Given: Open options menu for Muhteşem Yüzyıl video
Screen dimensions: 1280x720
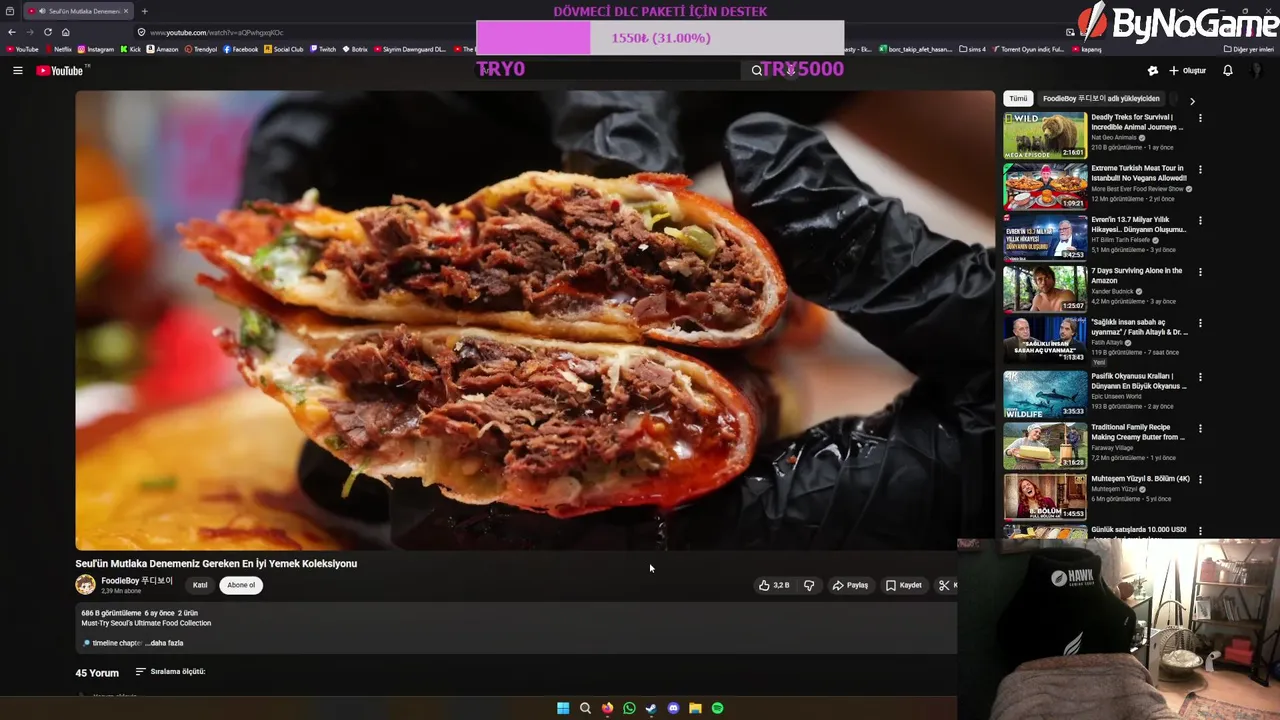Looking at the screenshot, I should 1200,480.
